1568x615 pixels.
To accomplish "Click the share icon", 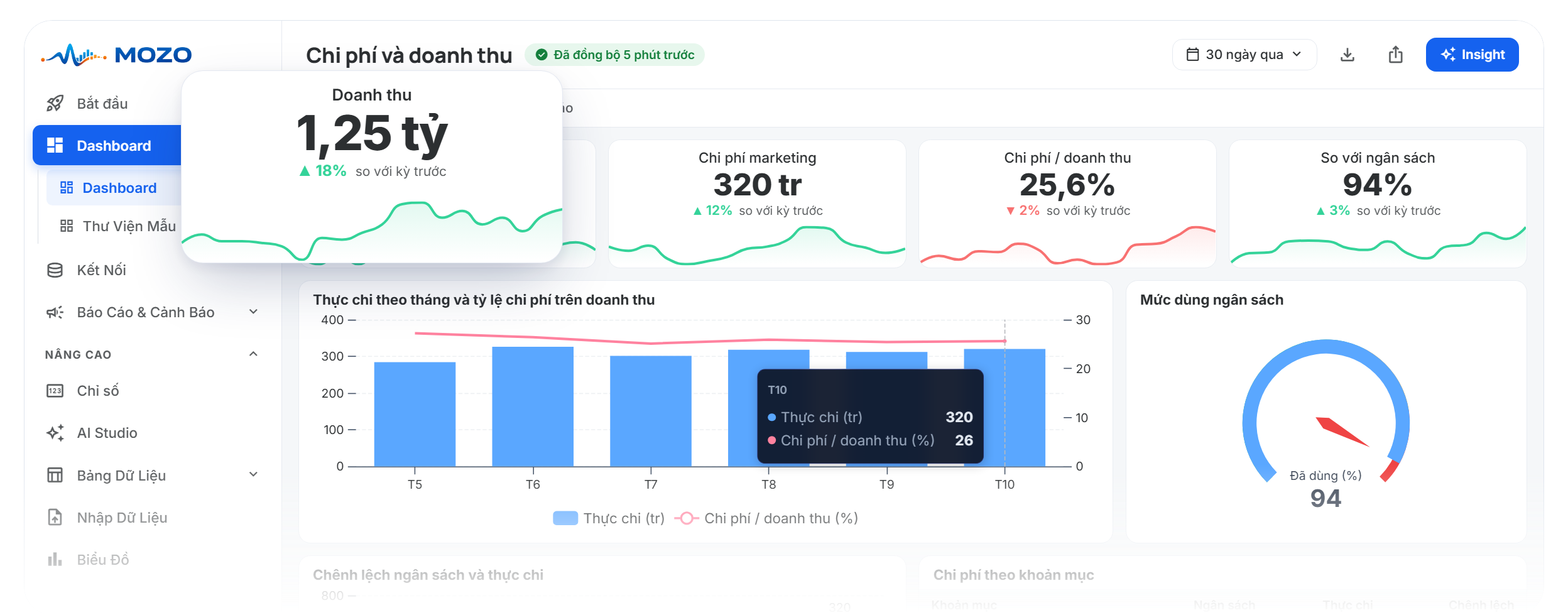I will [x=1395, y=55].
